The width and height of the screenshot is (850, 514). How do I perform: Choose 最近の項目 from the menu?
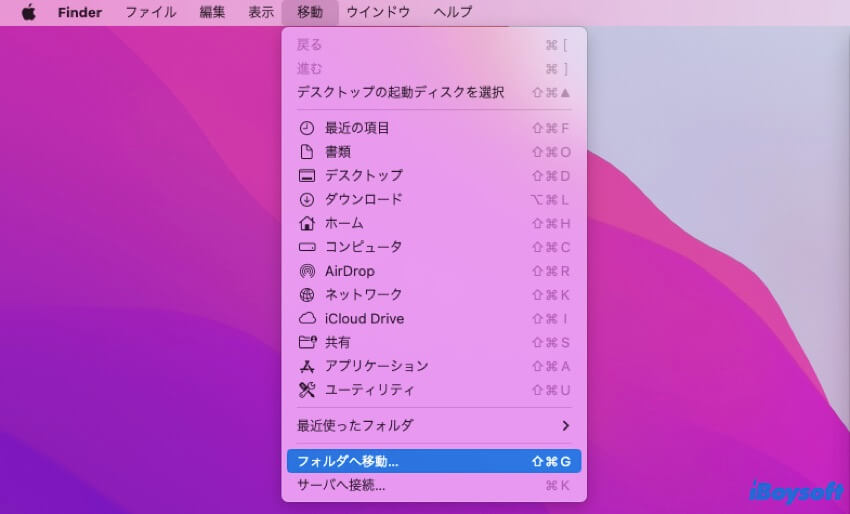click(434, 128)
